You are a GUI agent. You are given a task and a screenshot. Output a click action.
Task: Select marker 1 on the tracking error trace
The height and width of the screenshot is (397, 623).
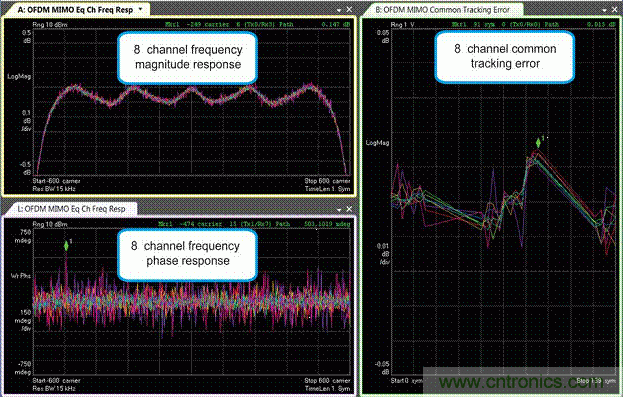point(538,142)
